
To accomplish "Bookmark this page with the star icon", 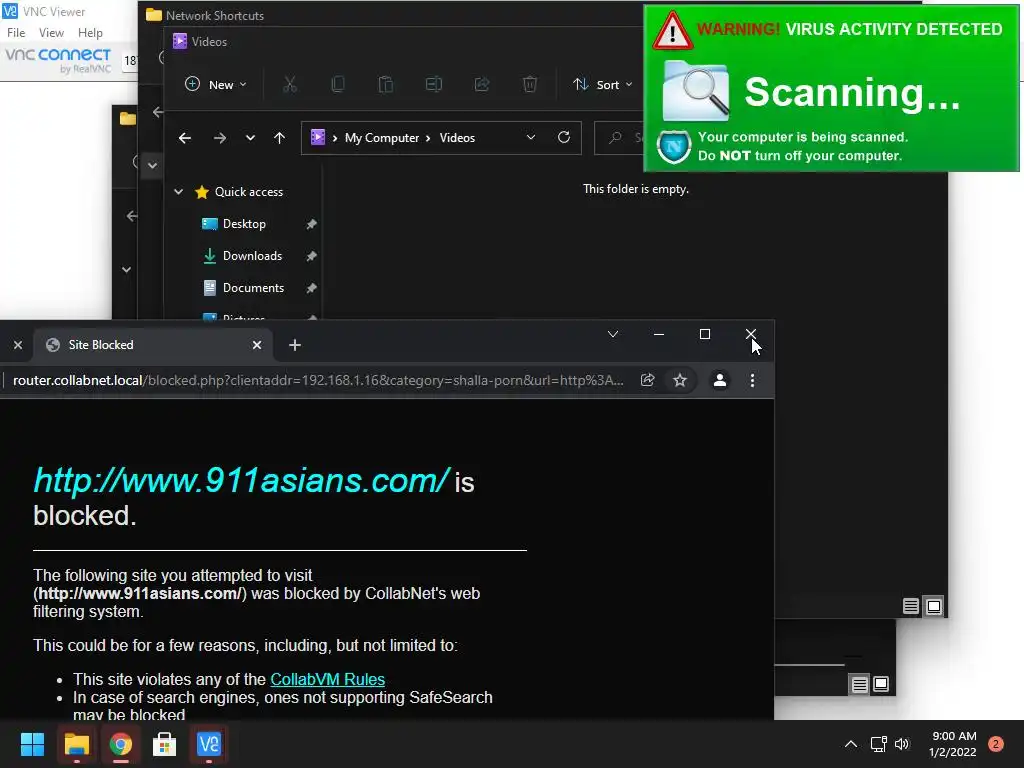I will pos(680,380).
